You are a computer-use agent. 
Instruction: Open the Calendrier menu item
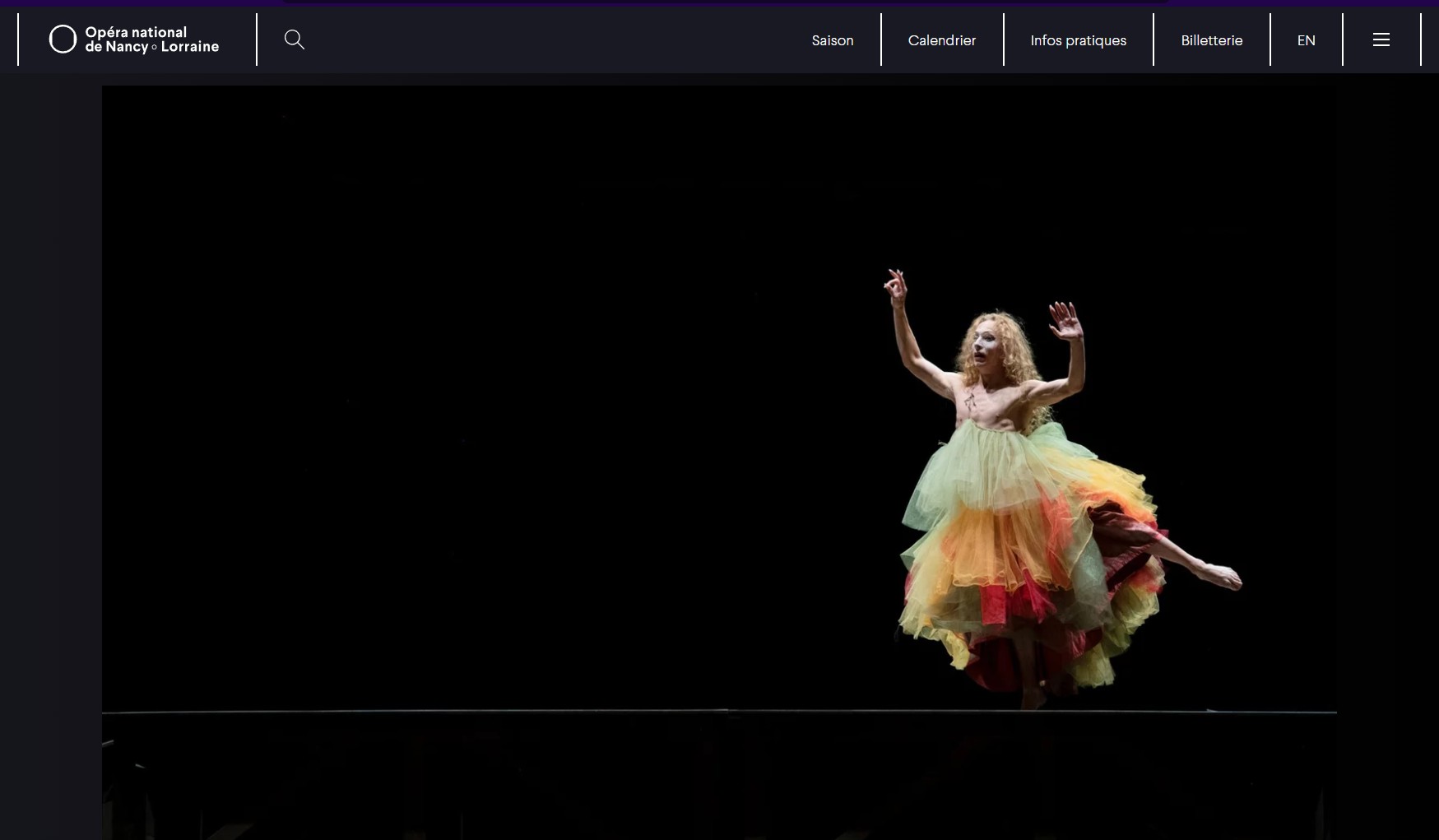tap(941, 40)
